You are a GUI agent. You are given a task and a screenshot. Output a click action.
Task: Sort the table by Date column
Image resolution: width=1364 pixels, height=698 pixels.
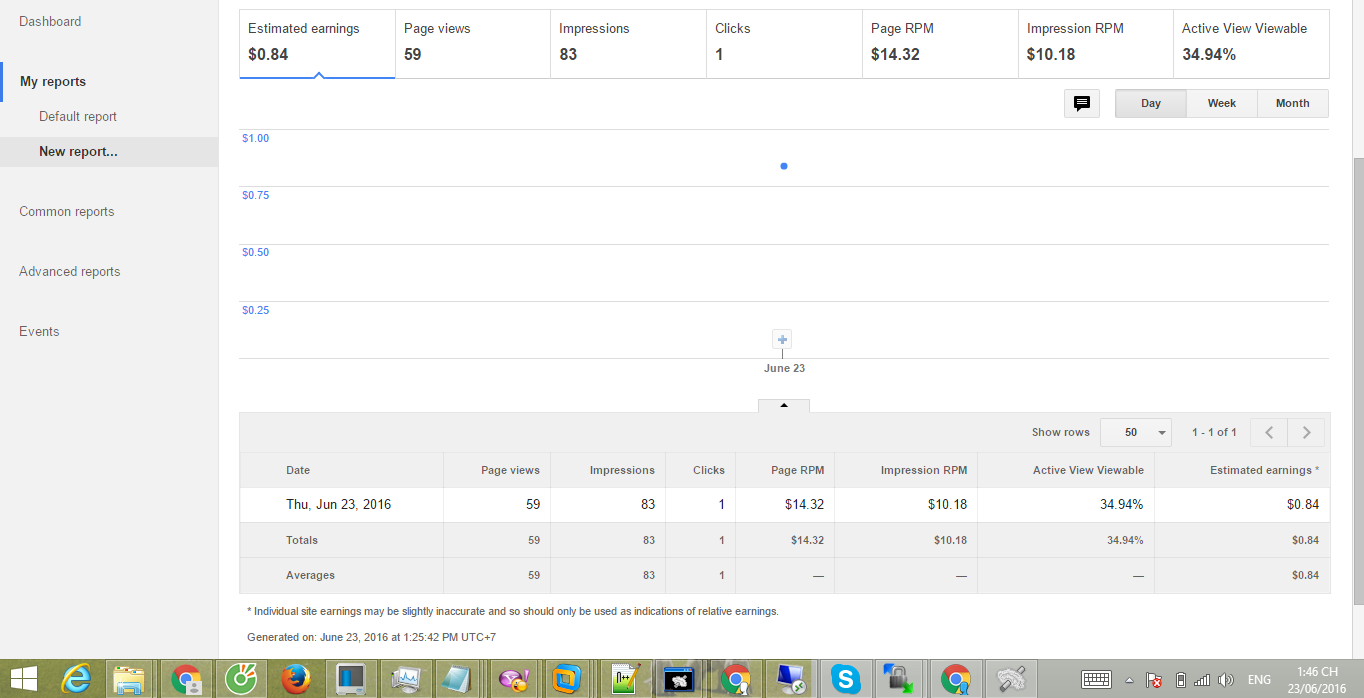click(298, 470)
